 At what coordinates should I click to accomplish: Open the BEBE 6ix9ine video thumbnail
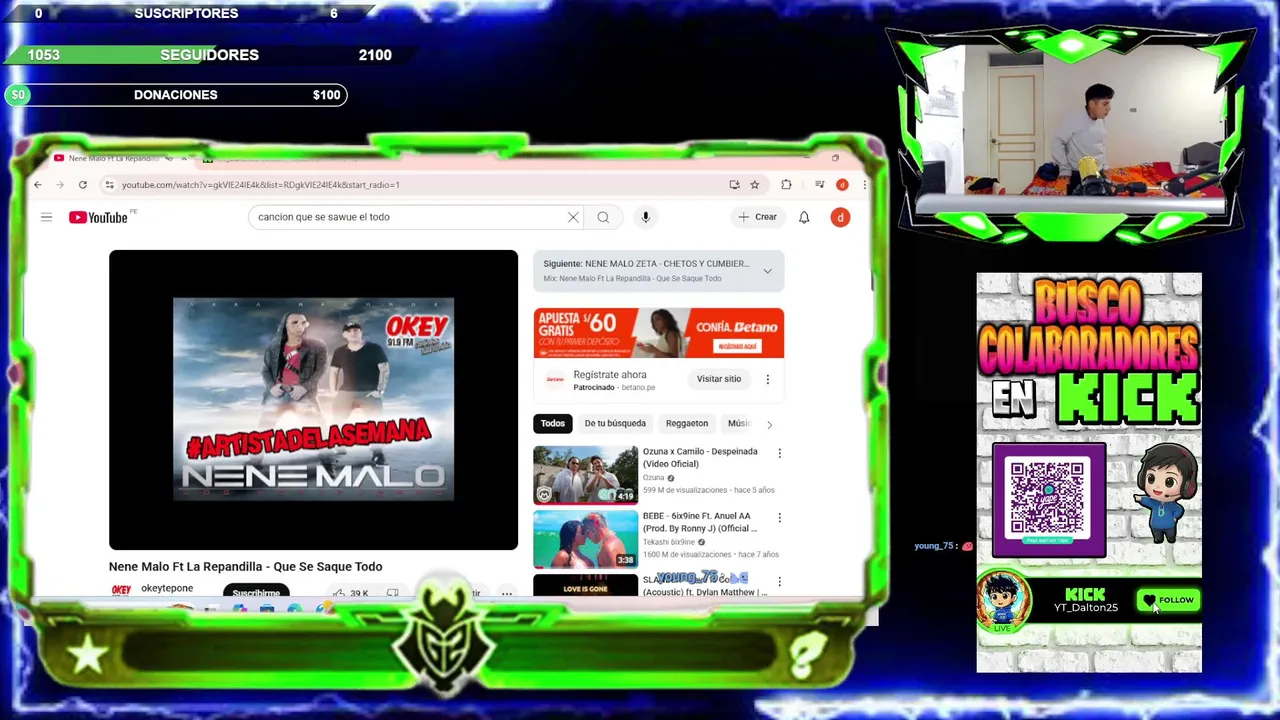click(585, 539)
